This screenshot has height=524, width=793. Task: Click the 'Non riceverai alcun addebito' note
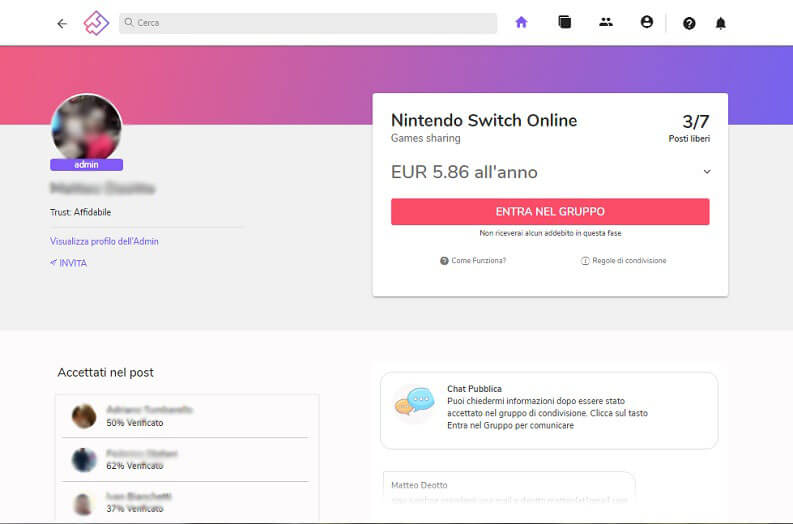point(550,233)
